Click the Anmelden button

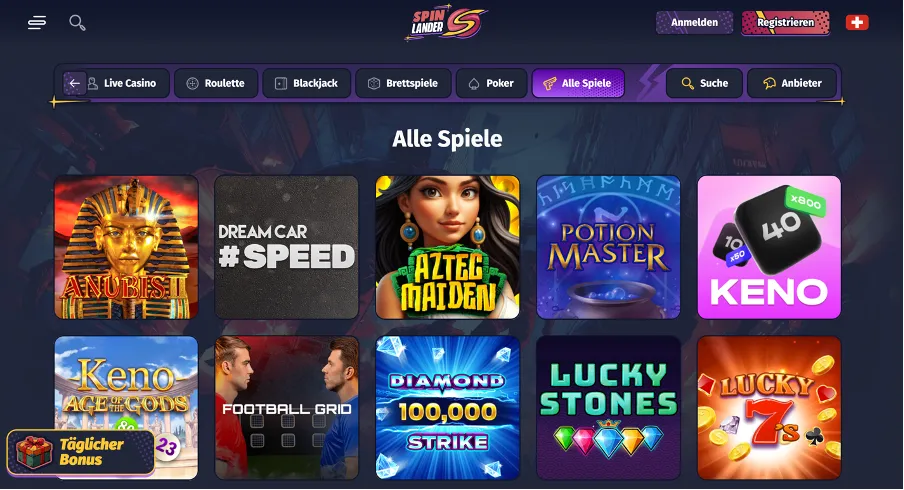click(x=694, y=22)
